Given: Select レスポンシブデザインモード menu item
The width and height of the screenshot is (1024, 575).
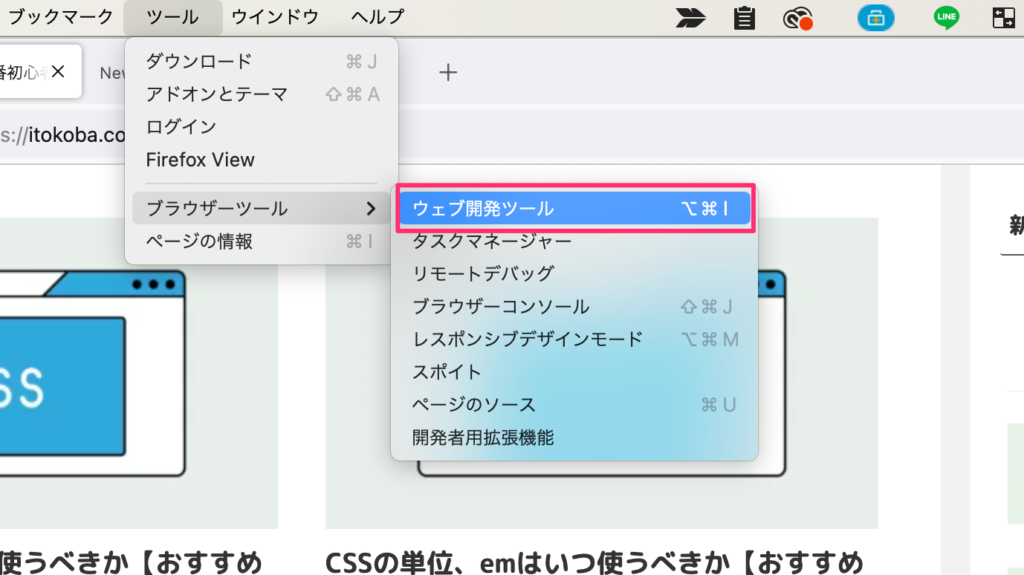Looking at the screenshot, I should coord(527,339).
